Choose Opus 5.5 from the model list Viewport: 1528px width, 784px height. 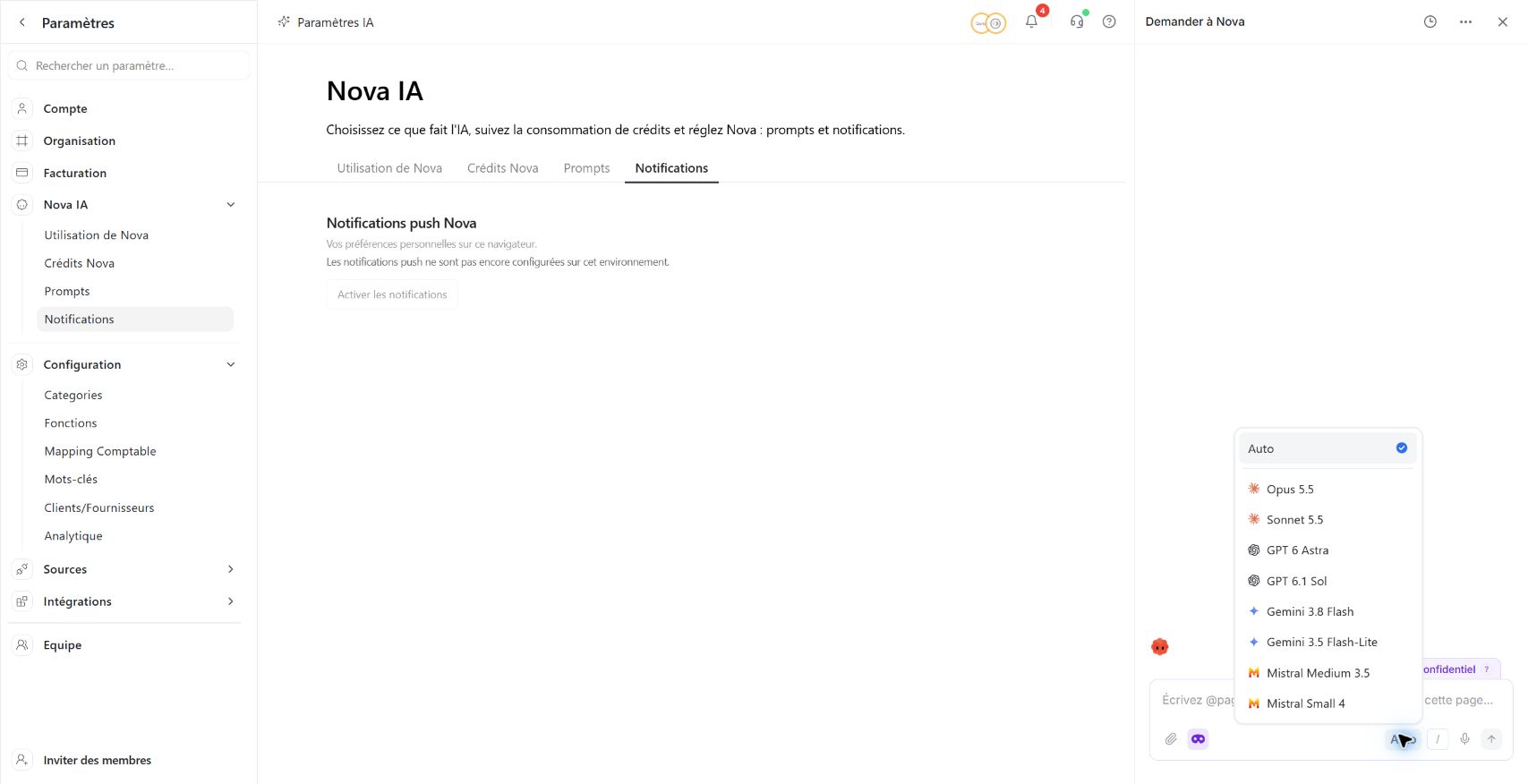[1327, 490]
